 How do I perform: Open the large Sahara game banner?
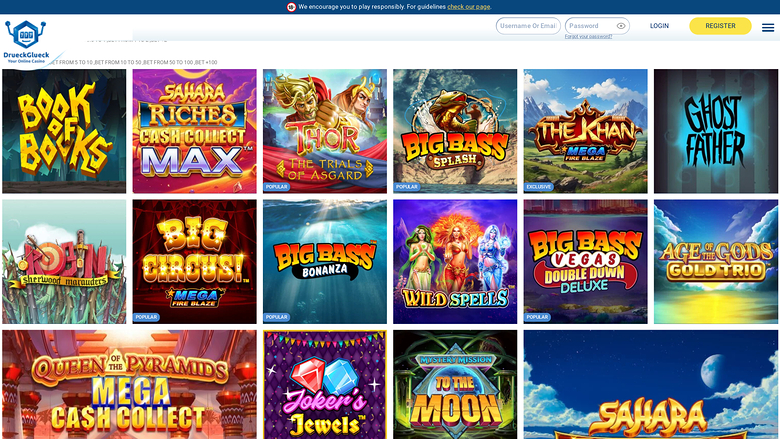point(651,384)
